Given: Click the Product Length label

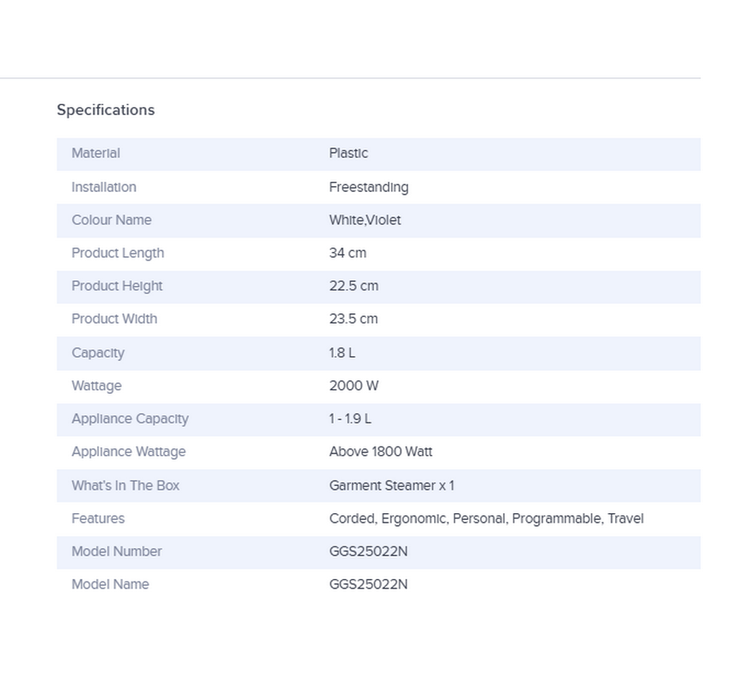Looking at the screenshot, I should (x=117, y=253).
